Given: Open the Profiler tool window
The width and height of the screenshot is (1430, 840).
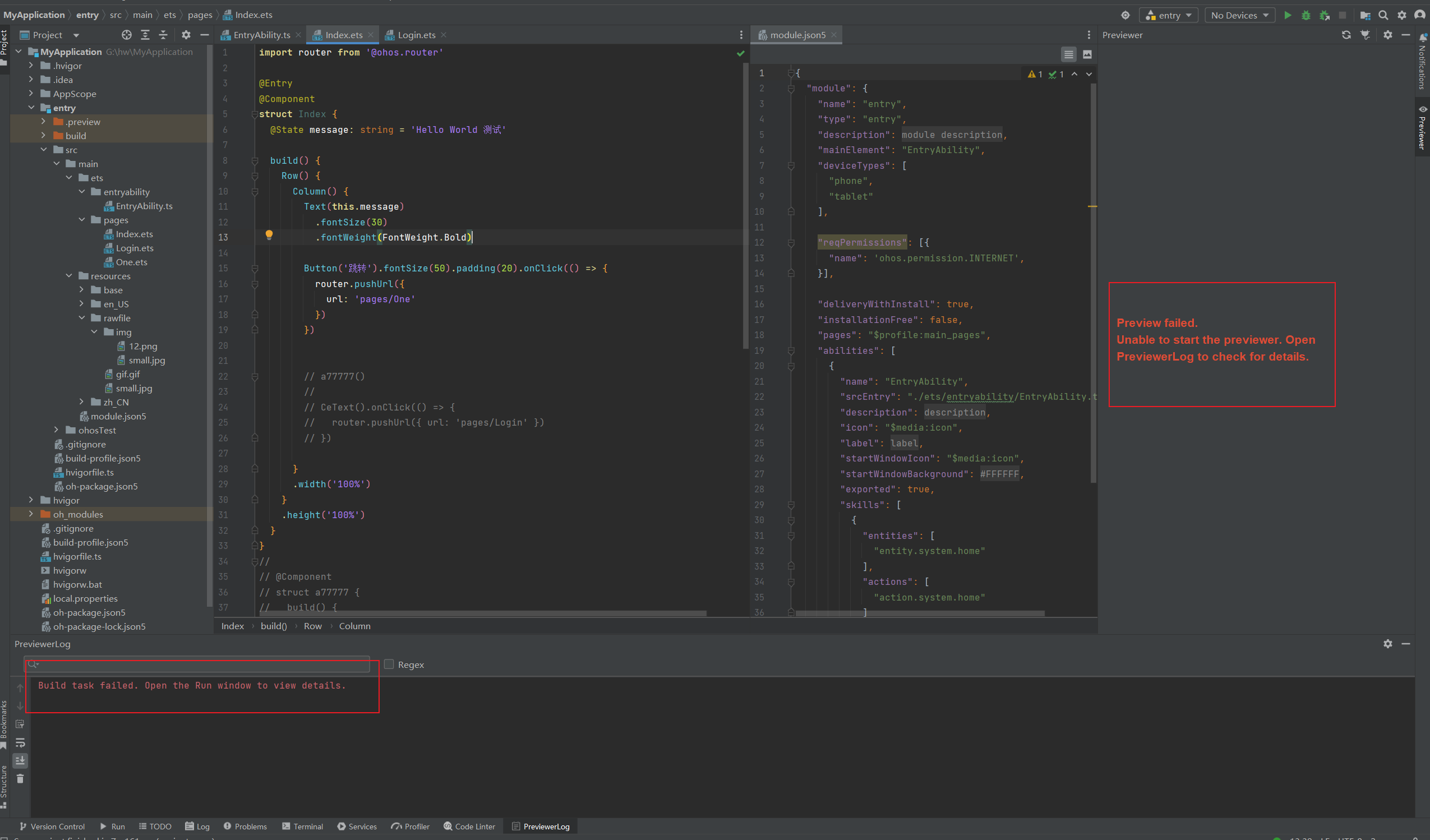Looking at the screenshot, I should point(410,827).
